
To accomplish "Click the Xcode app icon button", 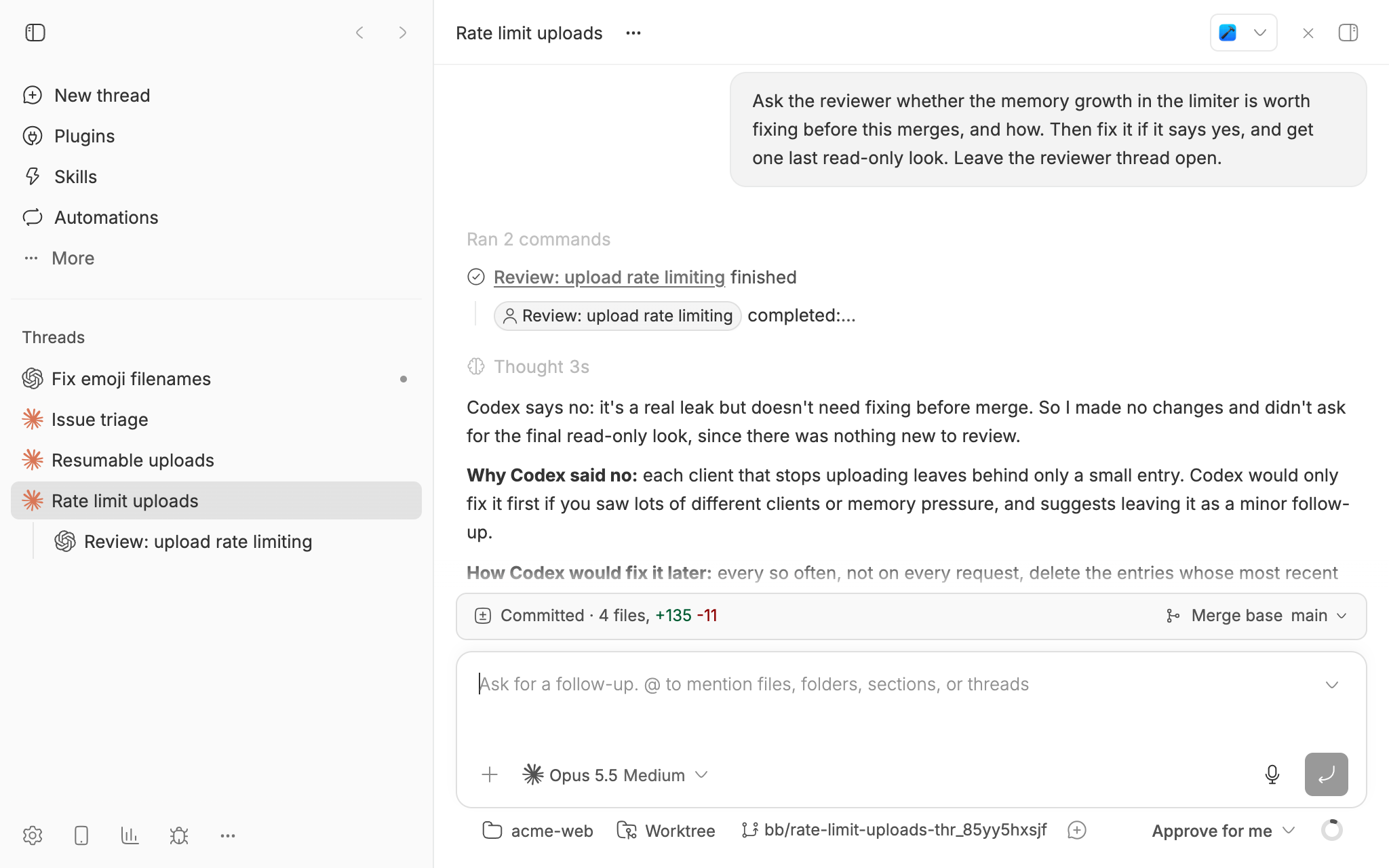I will 1228,33.
